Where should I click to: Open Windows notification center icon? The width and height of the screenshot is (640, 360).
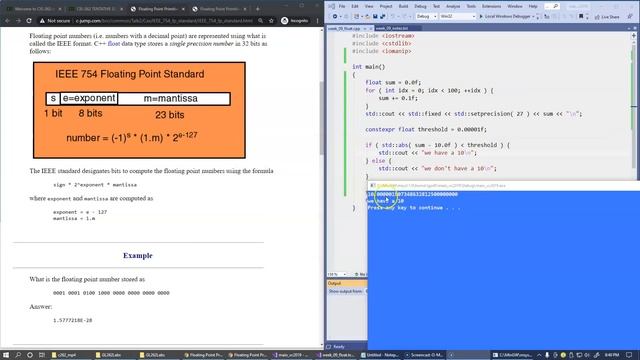[629, 355]
